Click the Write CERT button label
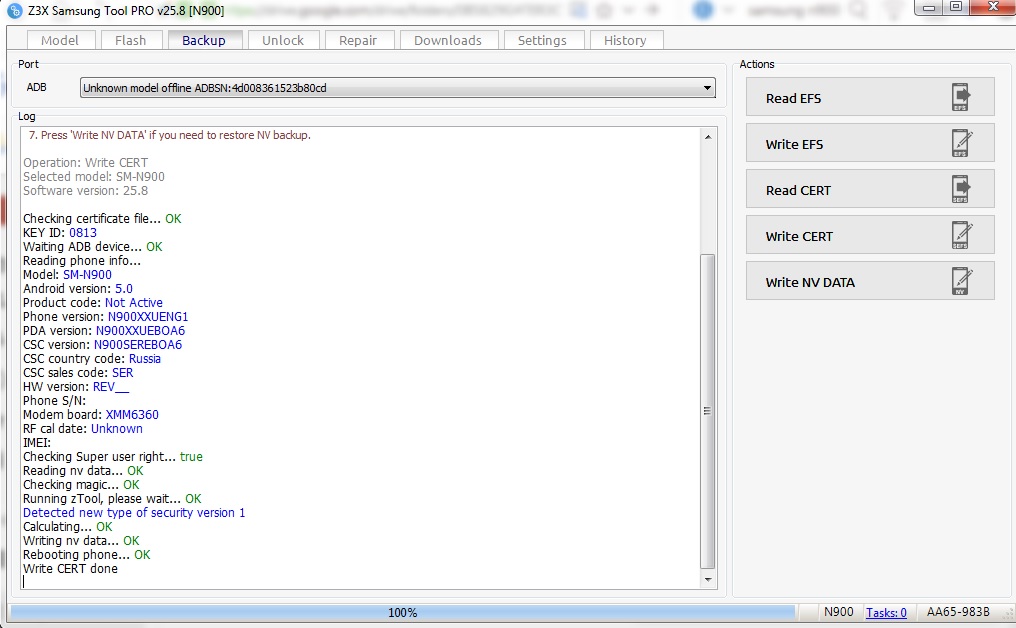 799,237
